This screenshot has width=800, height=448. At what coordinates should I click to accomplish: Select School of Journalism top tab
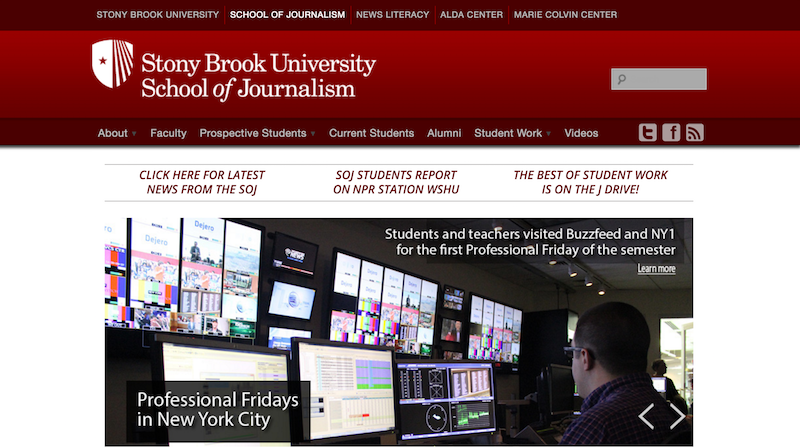coord(287,15)
